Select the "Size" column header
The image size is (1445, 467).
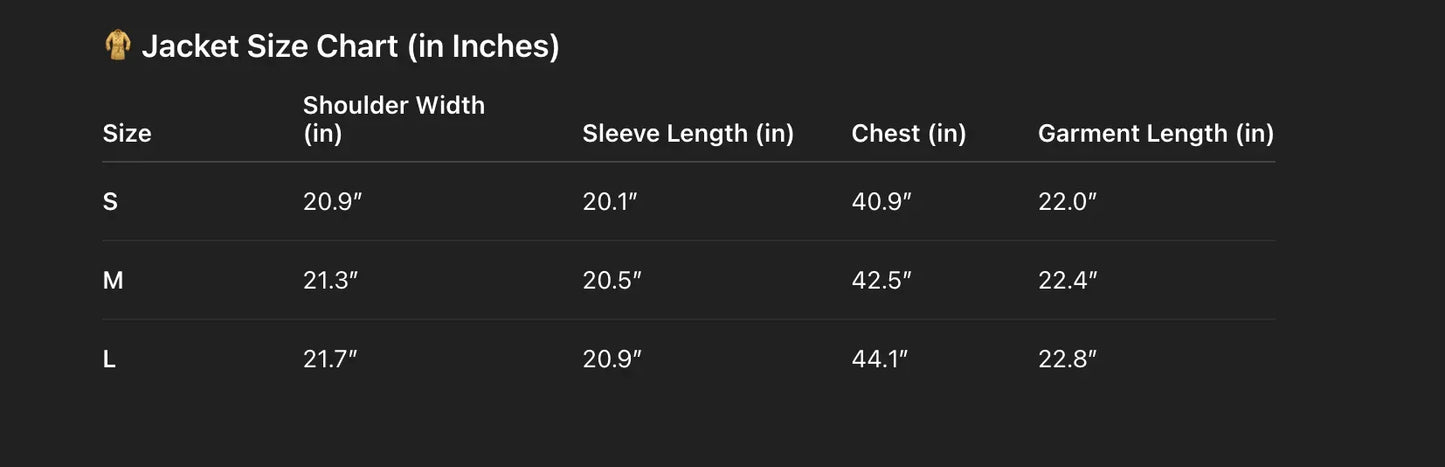coord(127,133)
